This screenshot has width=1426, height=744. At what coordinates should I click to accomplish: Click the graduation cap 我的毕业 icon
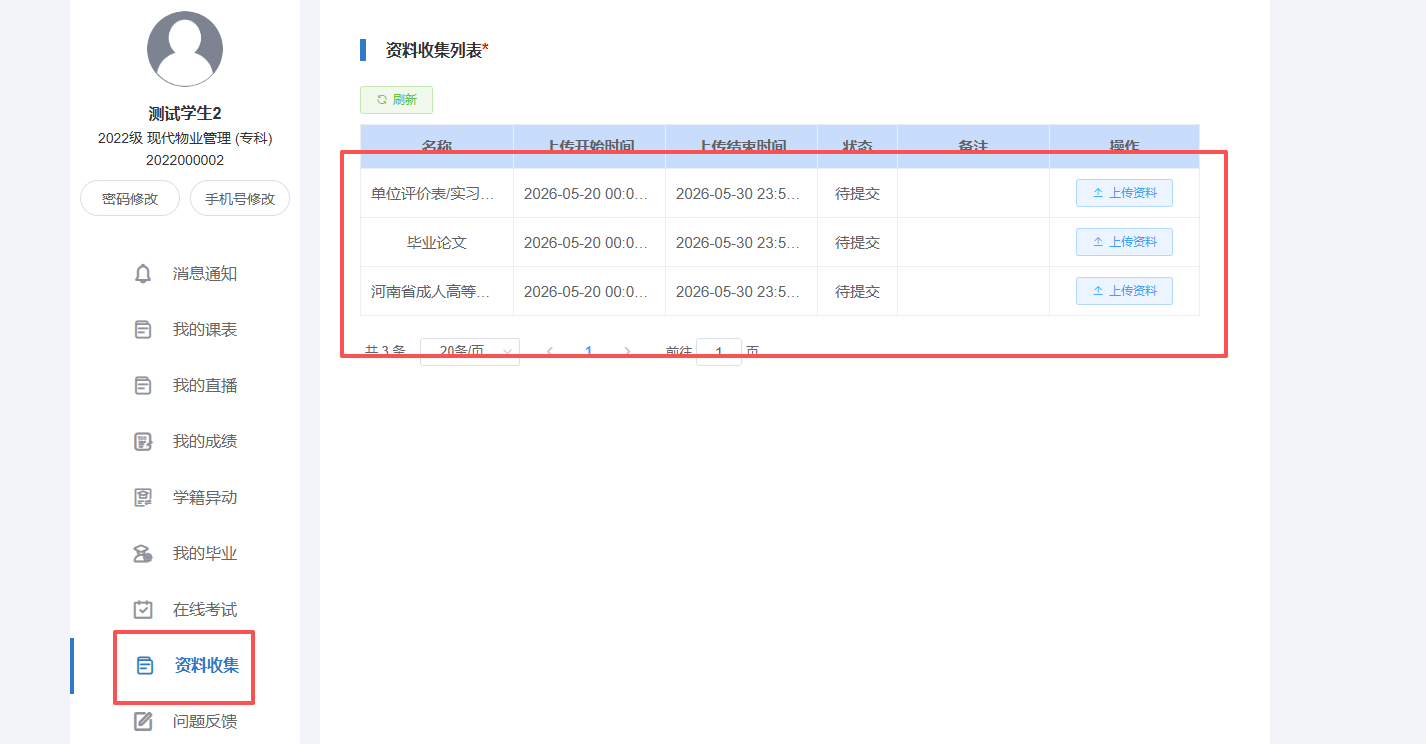coord(144,554)
